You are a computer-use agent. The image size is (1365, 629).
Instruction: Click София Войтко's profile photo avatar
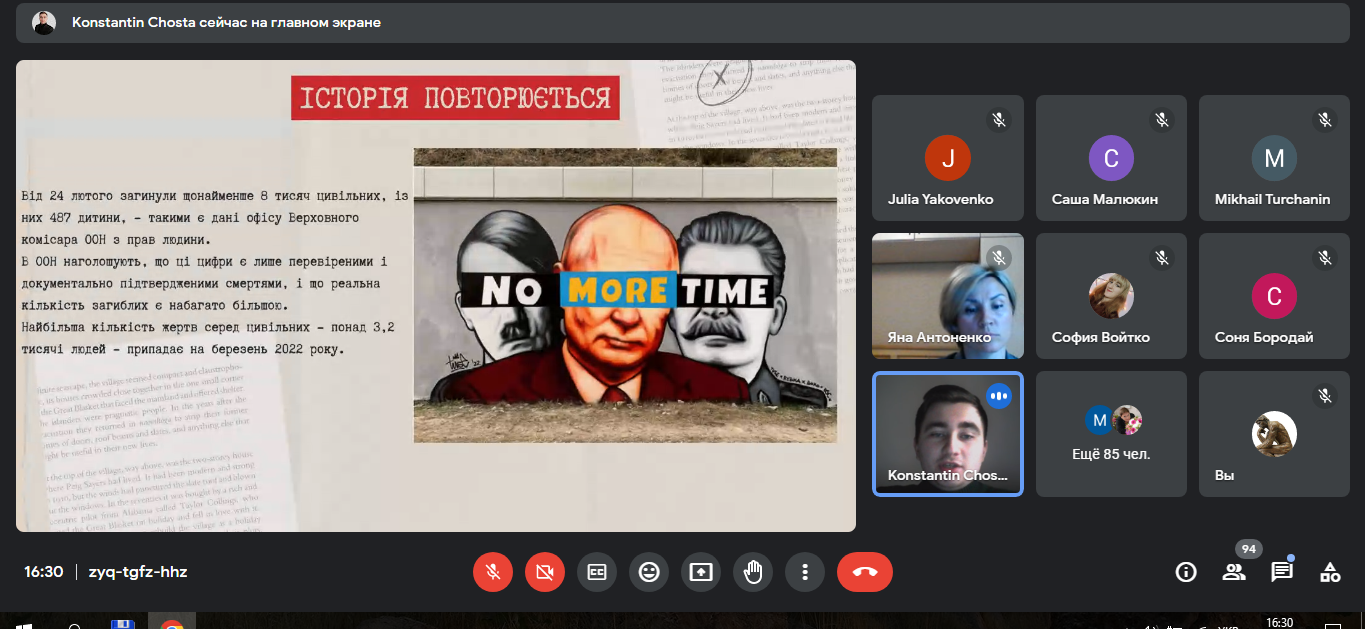pyautogui.click(x=1111, y=296)
